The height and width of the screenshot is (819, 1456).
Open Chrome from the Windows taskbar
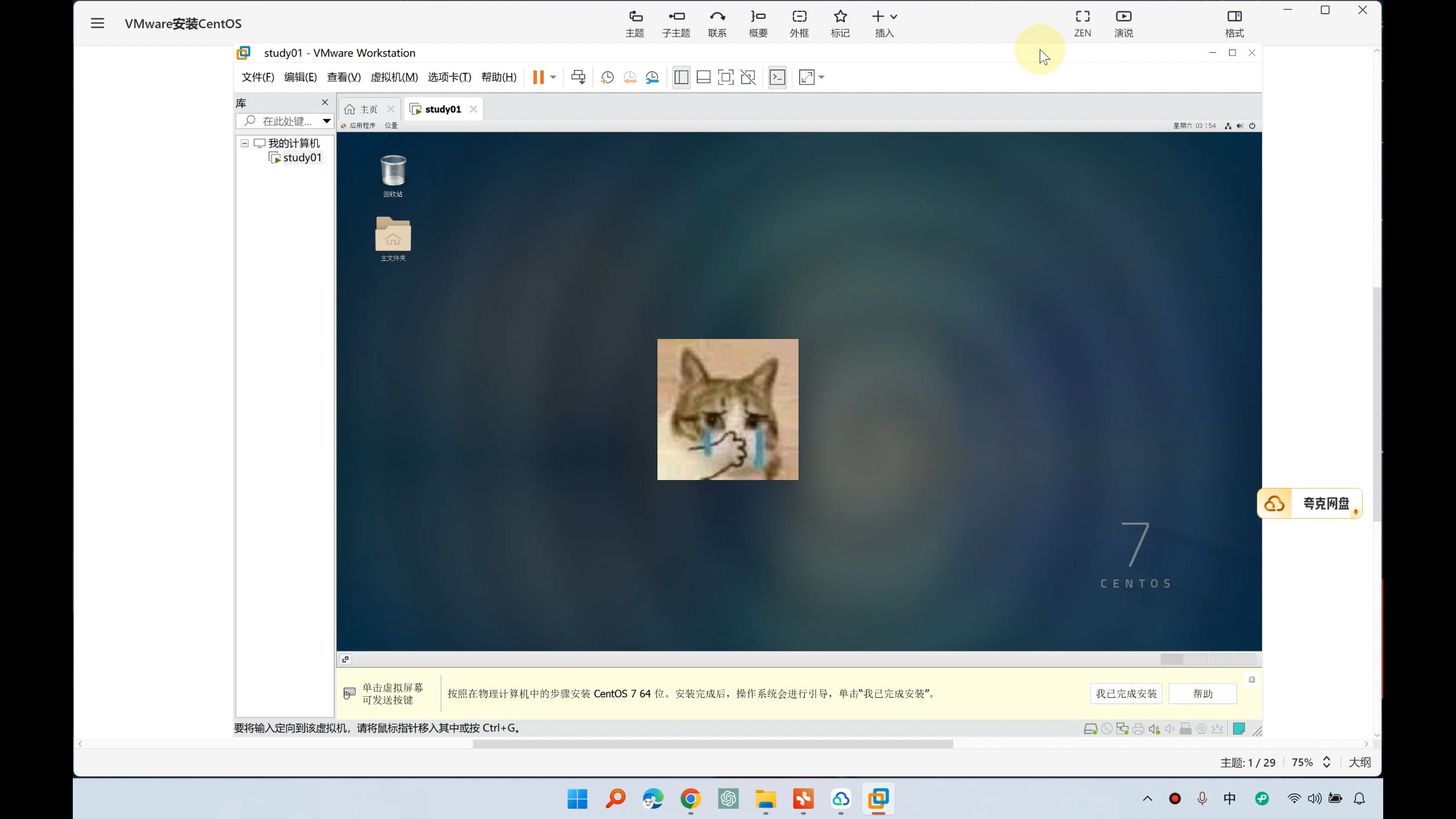point(690,799)
